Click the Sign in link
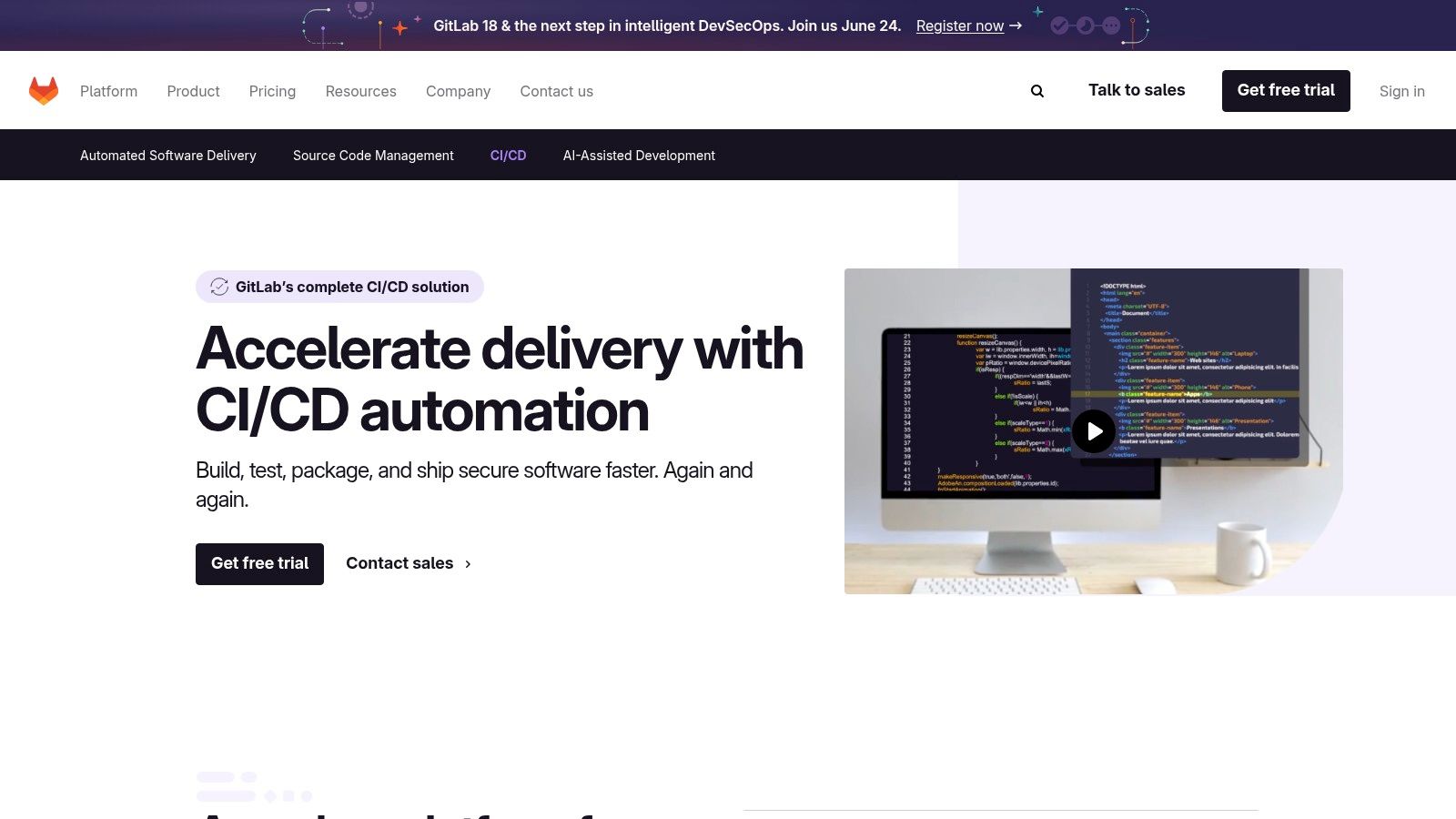The width and height of the screenshot is (1456, 819). tap(1401, 91)
